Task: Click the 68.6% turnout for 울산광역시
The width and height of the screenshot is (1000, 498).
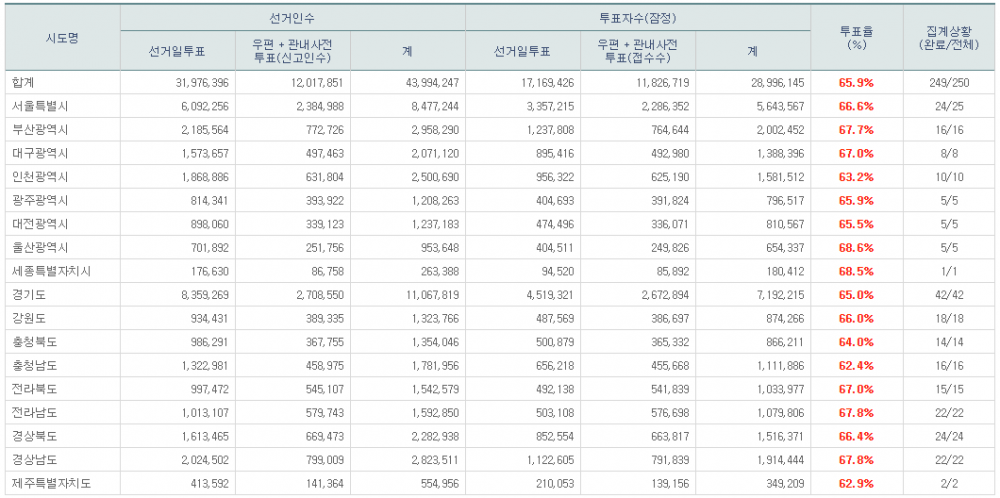Action: [856, 248]
